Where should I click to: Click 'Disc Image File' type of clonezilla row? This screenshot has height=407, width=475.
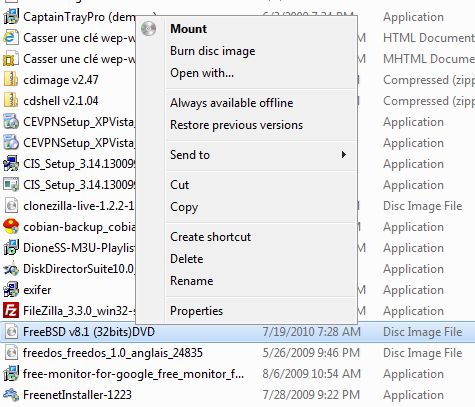pyautogui.click(x=423, y=206)
